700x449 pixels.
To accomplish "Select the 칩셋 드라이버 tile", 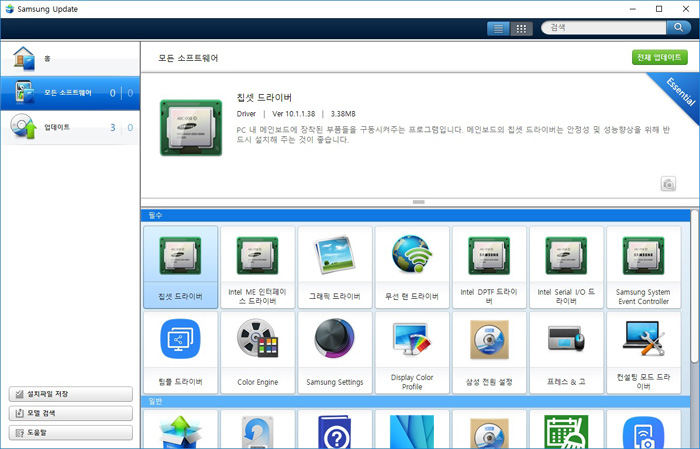I will [180, 266].
